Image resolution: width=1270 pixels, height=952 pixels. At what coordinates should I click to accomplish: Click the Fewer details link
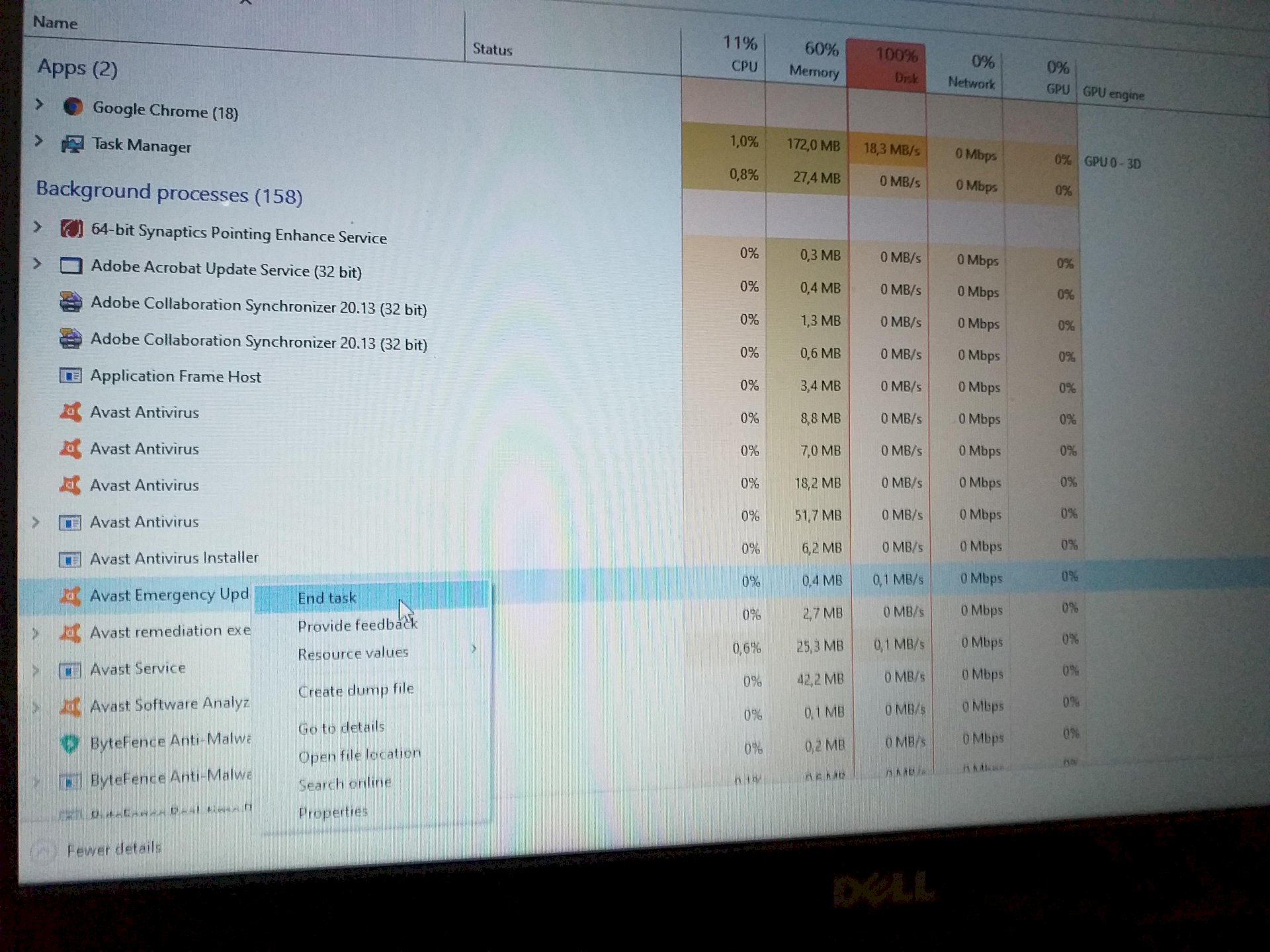[114, 849]
